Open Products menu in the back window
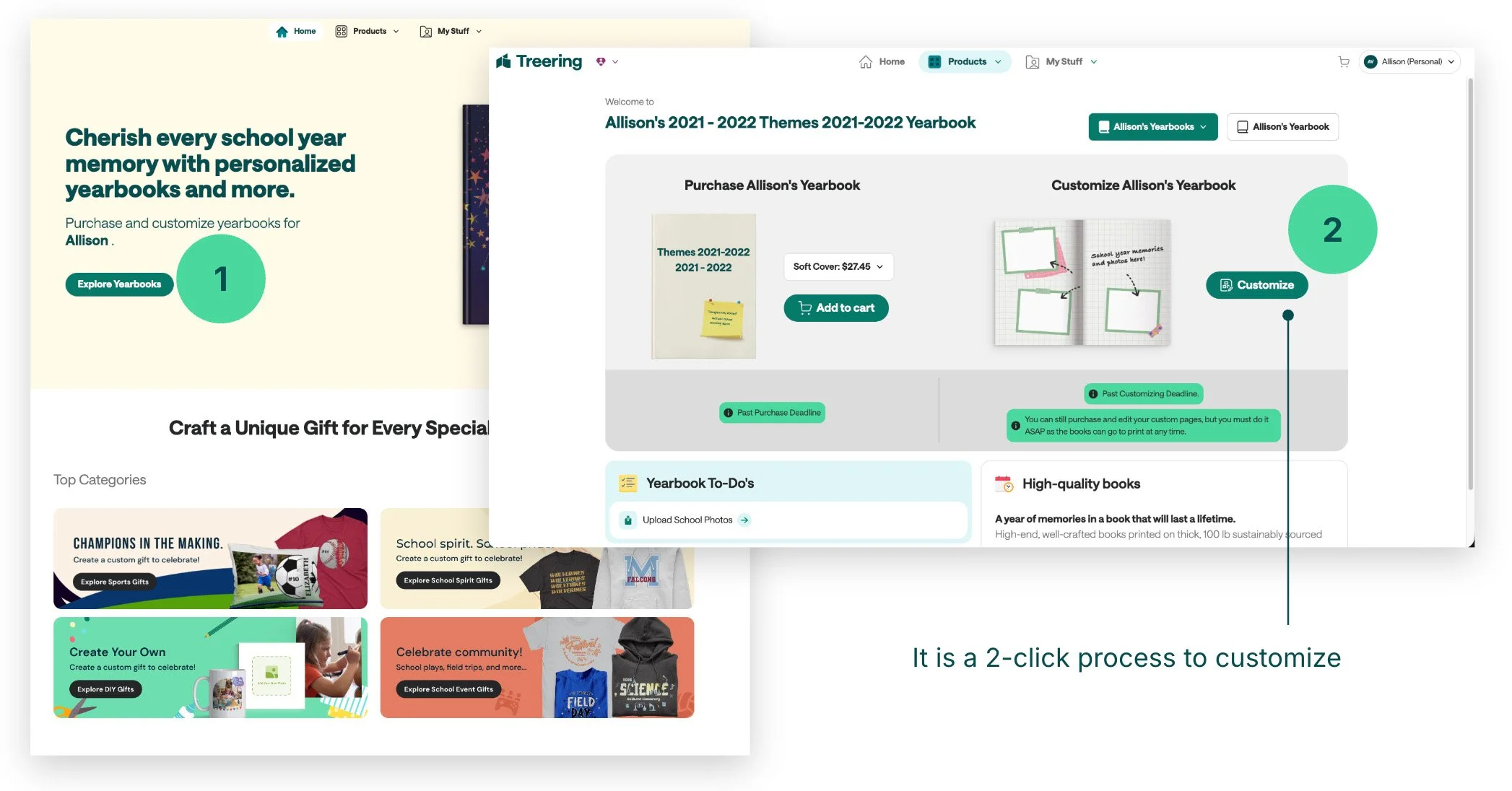 368,31
